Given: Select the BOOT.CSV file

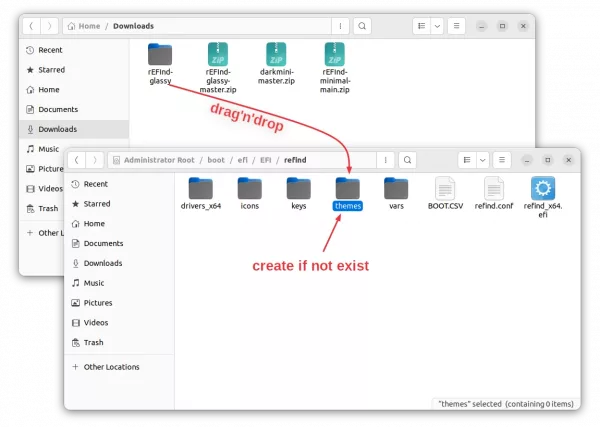Looking at the screenshot, I should coord(445,188).
